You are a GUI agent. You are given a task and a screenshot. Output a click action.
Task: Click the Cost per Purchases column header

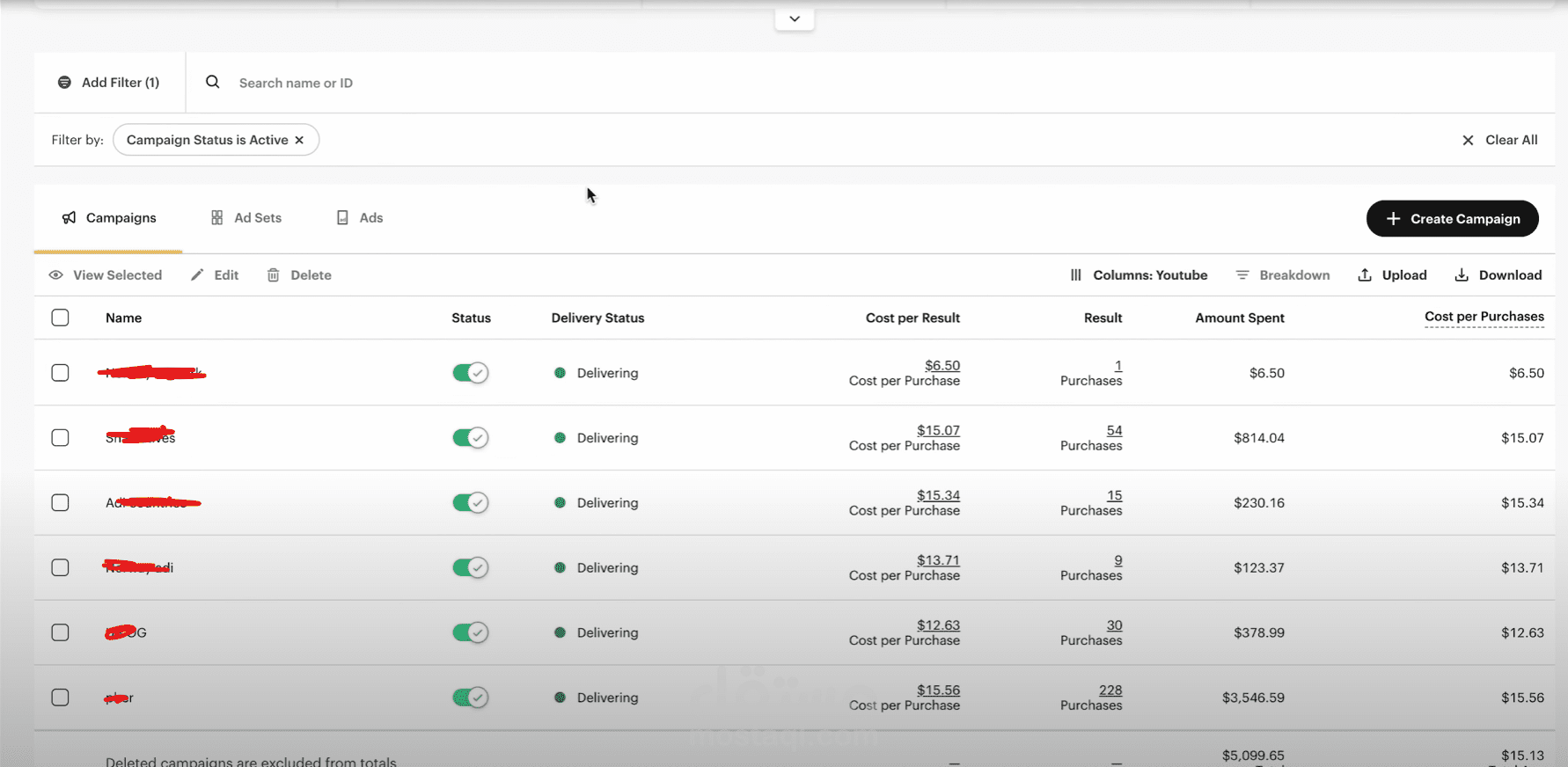(x=1484, y=317)
